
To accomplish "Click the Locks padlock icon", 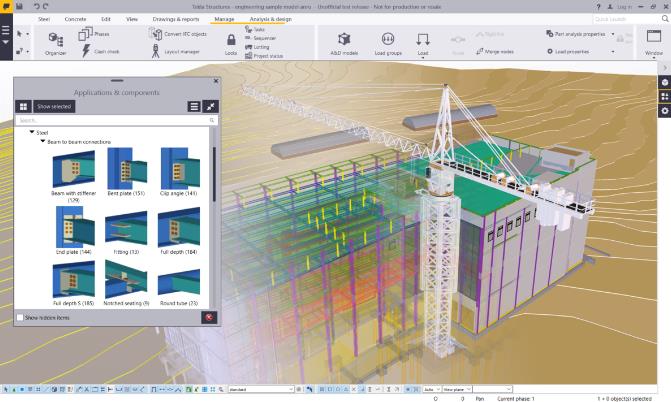I will point(231,42).
